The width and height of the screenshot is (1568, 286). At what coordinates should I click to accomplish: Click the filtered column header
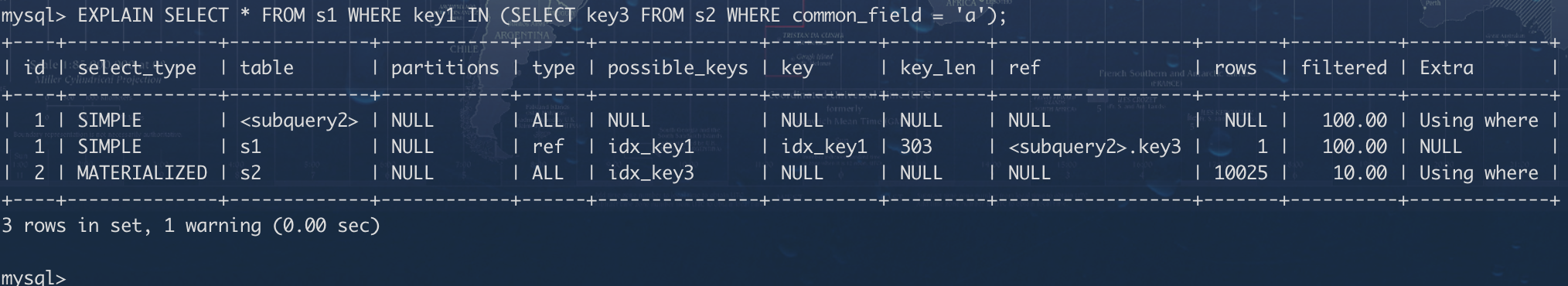(1344, 68)
